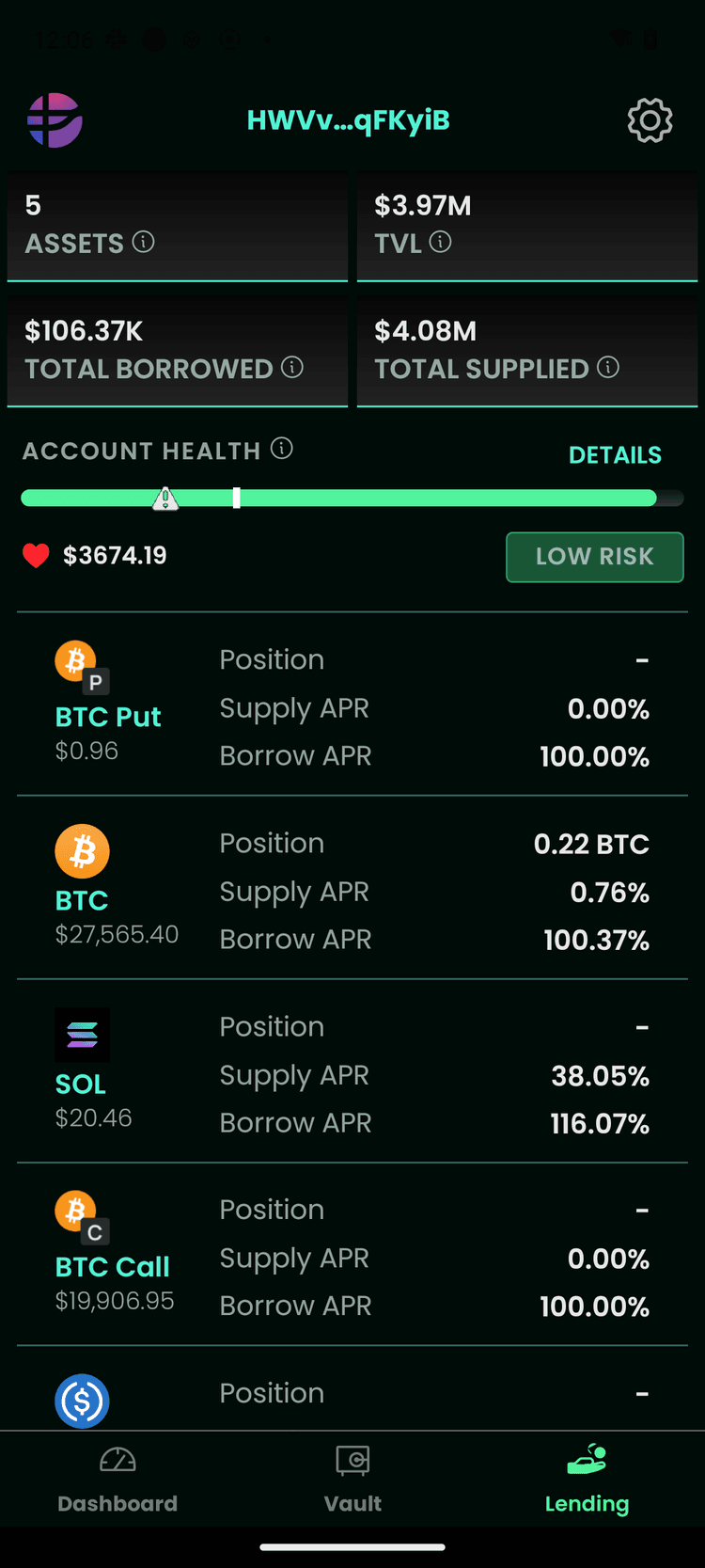Tap the blue USDC coin icon
The height and width of the screenshot is (1568, 705).
tap(82, 1402)
